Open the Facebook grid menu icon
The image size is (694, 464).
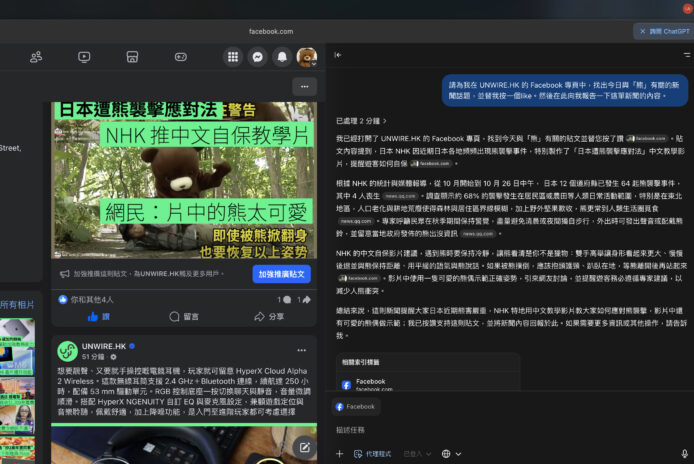[233, 57]
